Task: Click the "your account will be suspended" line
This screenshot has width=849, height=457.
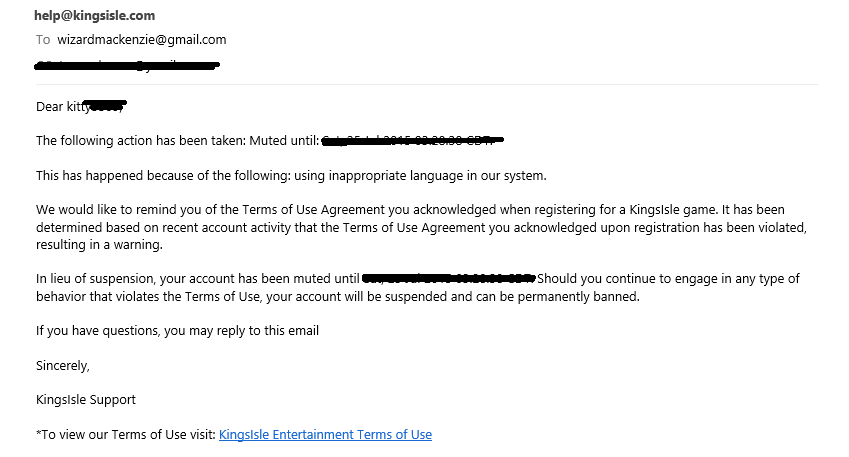Action: point(338,297)
